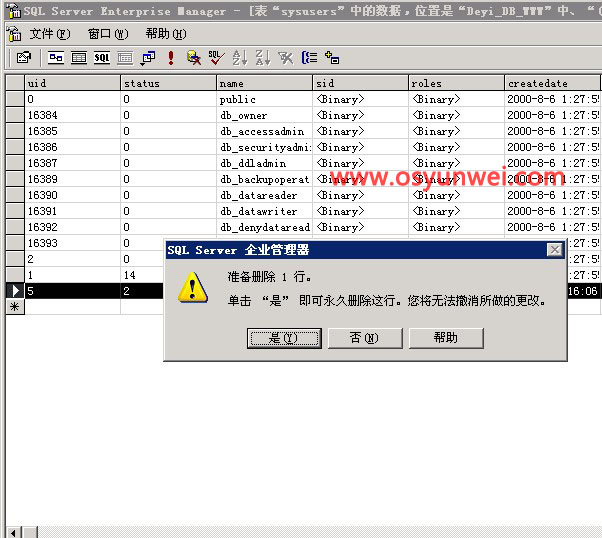Viewport: 602px width, 538px height.
Task: Click the cancel execution icon
Action: (194, 58)
